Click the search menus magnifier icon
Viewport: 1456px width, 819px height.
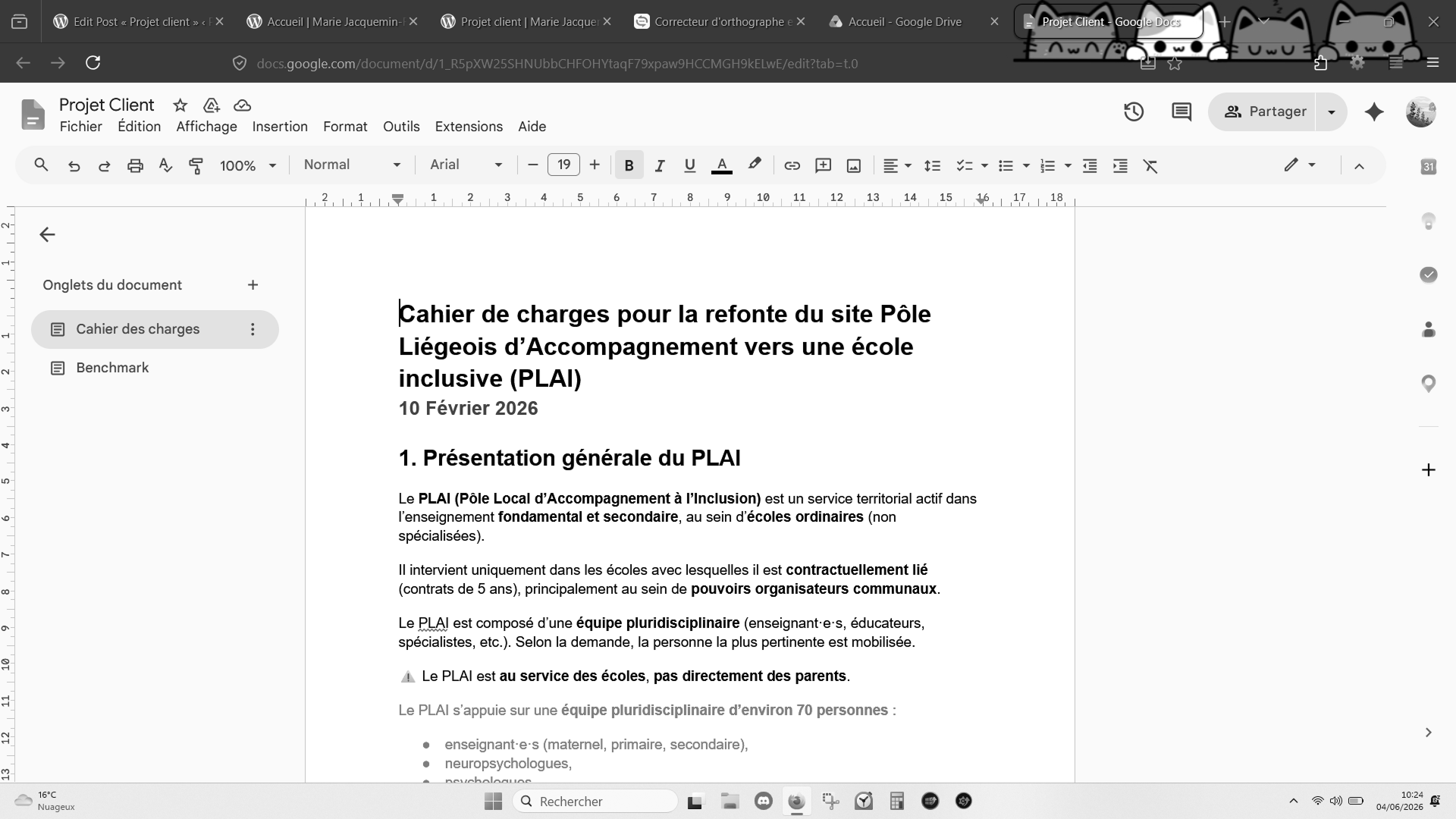(x=42, y=165)
